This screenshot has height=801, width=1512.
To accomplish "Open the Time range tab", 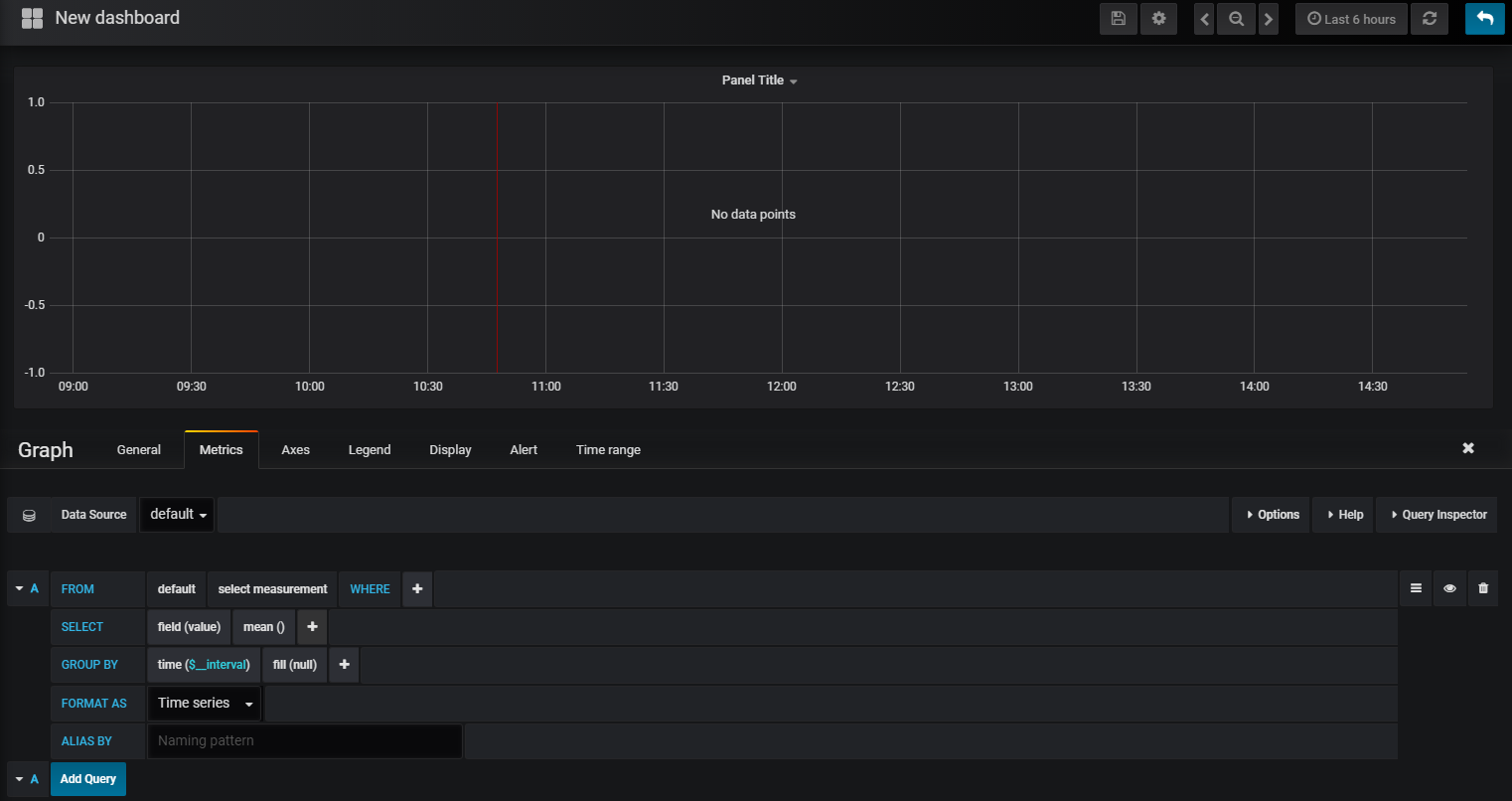I will (608, 450).
